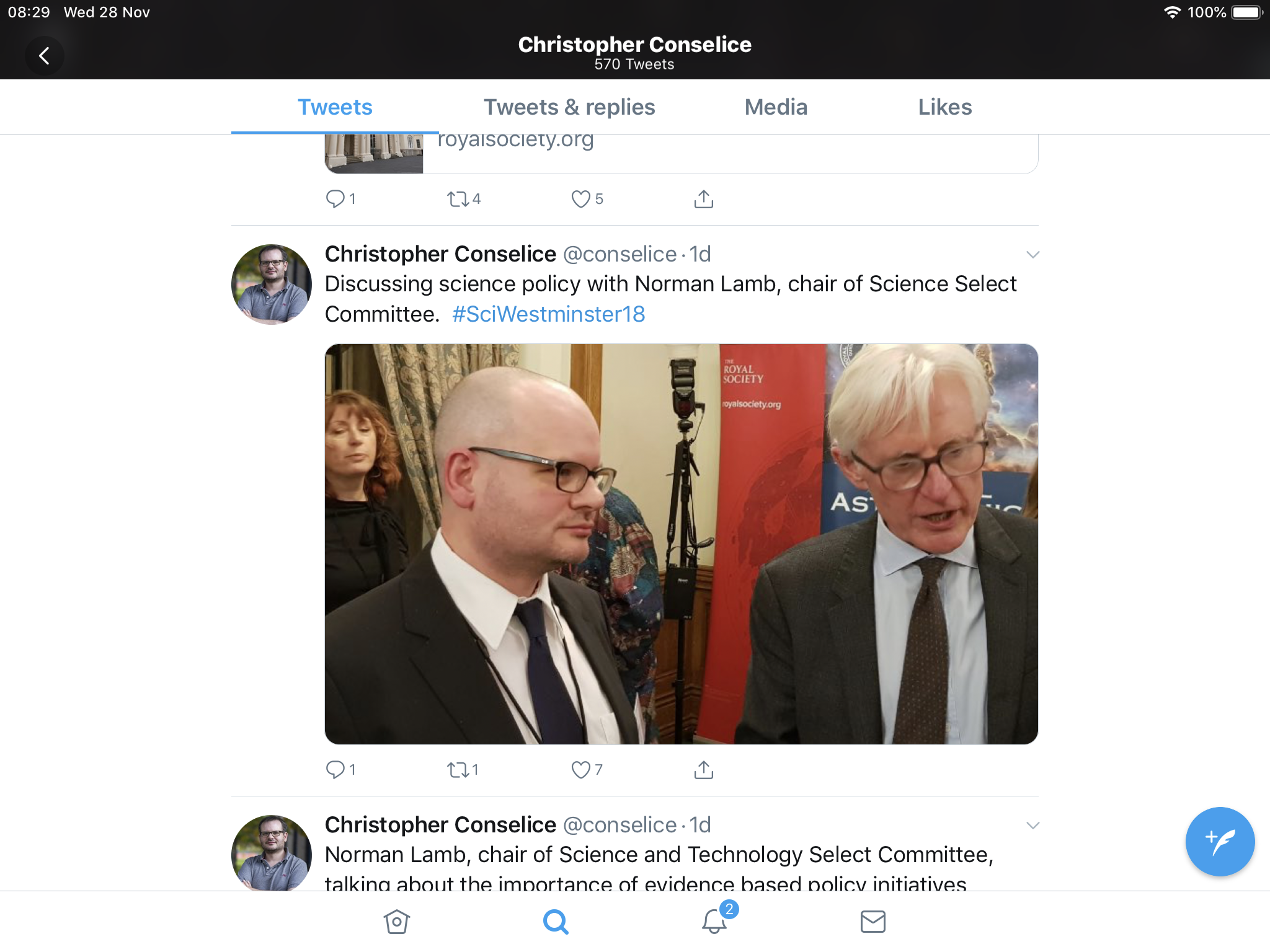The image size is (1270, 952).
Task: Open the royalsociety.org link card
Action: point(681,154)
